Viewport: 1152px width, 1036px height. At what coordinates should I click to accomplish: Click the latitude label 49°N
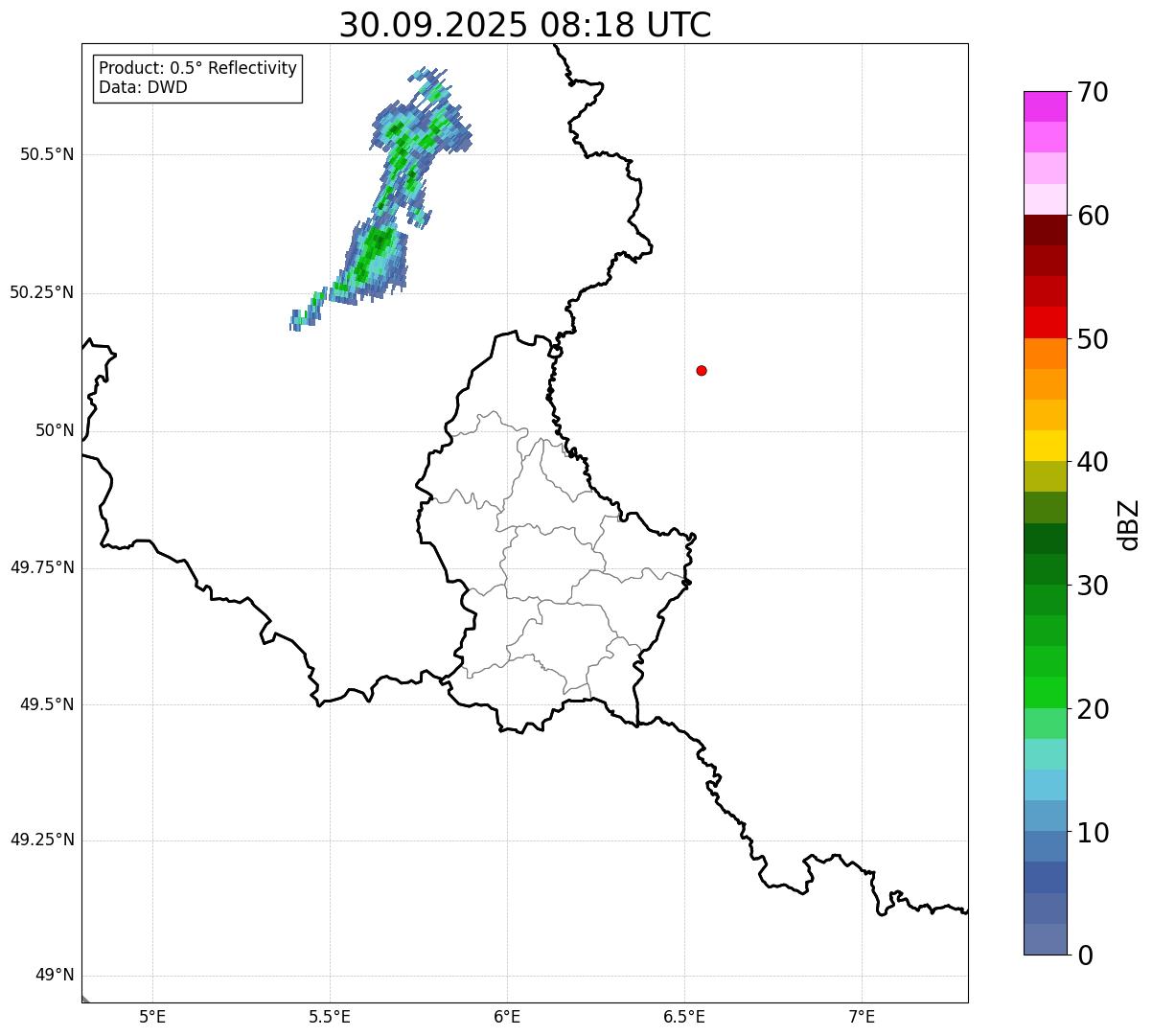(55, 976)
